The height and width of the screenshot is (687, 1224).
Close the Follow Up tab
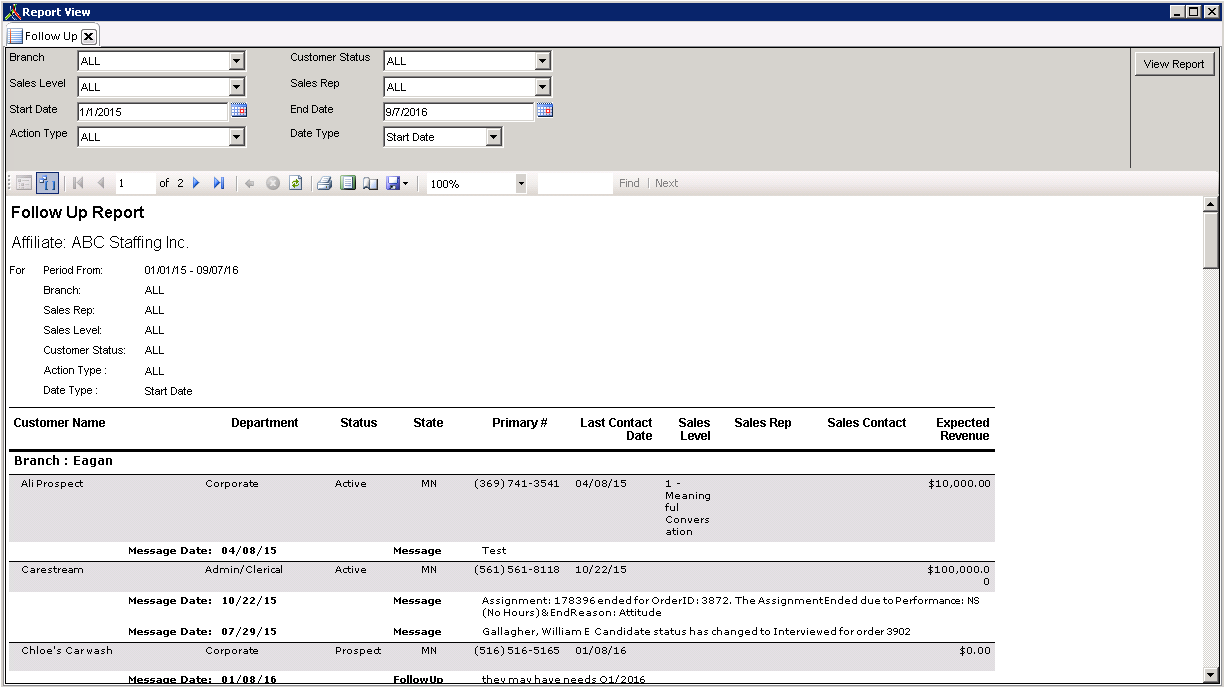click(x=89, y=37)
